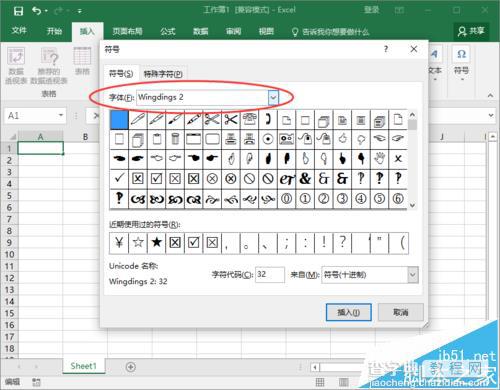Switch to the Home ribbon tab
500x390 pixels.
point(54,31)
